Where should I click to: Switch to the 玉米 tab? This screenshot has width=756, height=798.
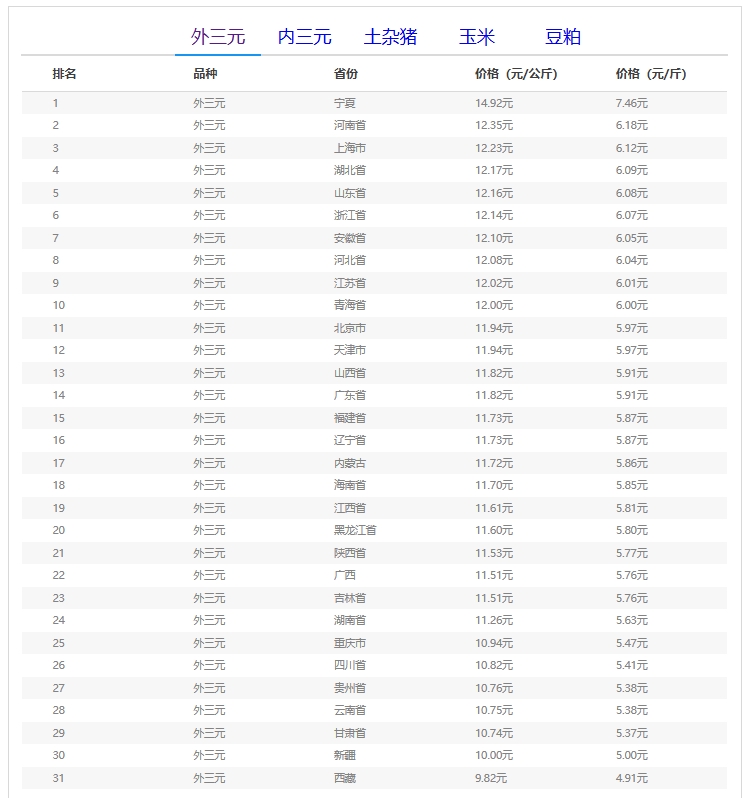[x=477, y=37]
